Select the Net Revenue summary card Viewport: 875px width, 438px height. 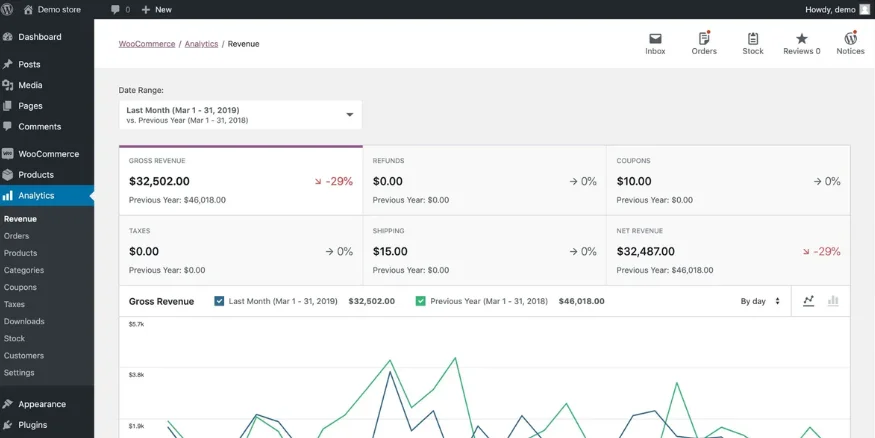pyautogui.click(x=728, y=251)
